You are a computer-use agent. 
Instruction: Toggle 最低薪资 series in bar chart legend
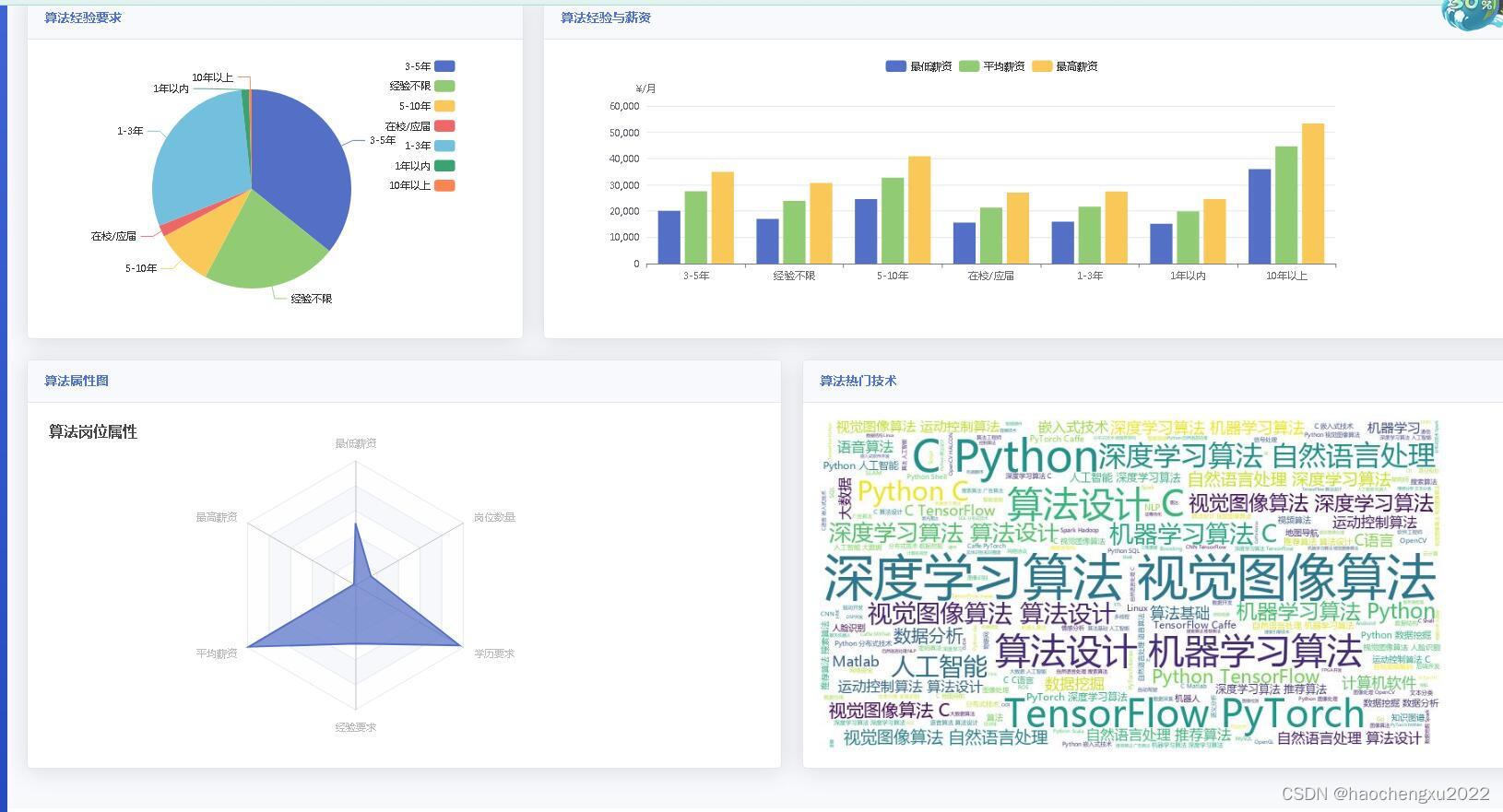point(918,66)
